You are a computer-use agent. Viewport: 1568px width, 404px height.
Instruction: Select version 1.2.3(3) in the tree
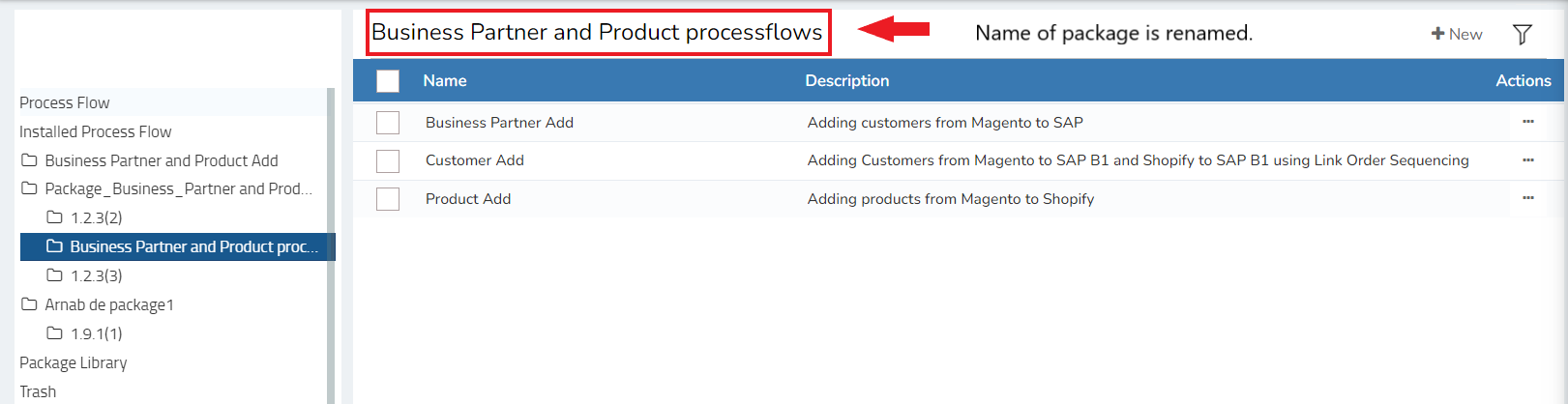[96, 276]
